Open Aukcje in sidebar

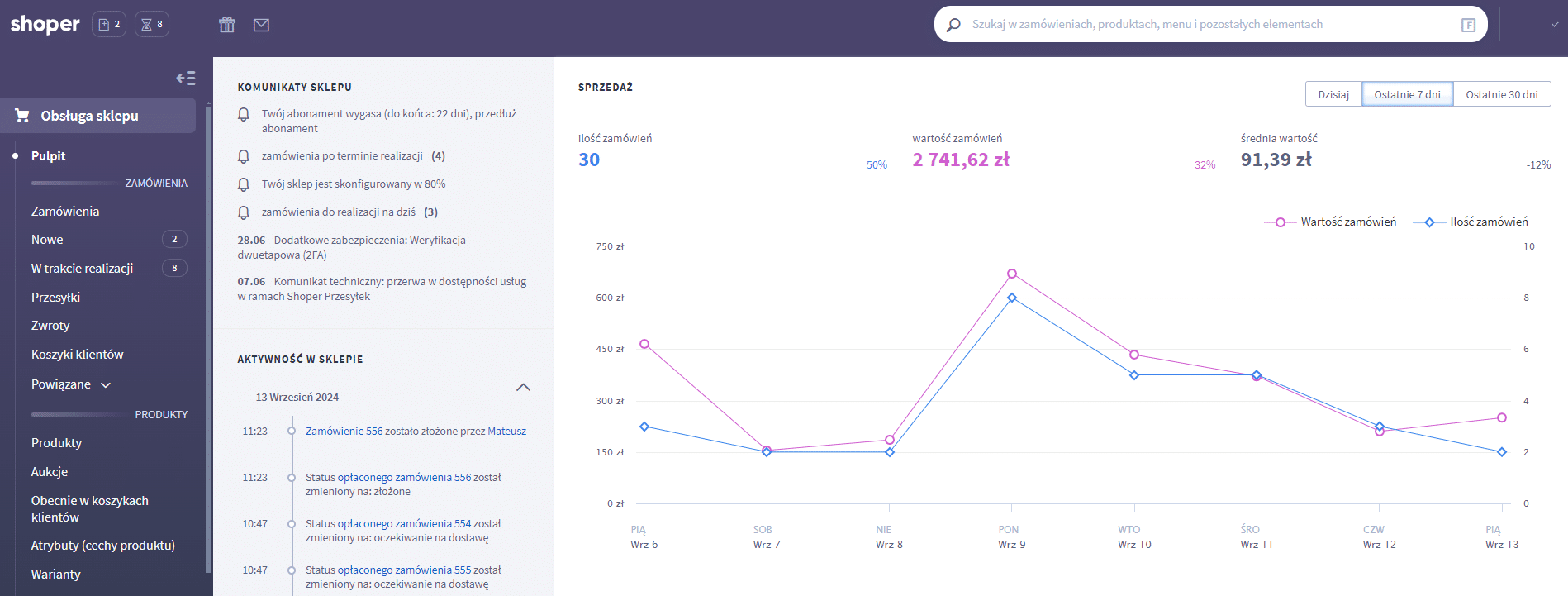pos(50,472)
